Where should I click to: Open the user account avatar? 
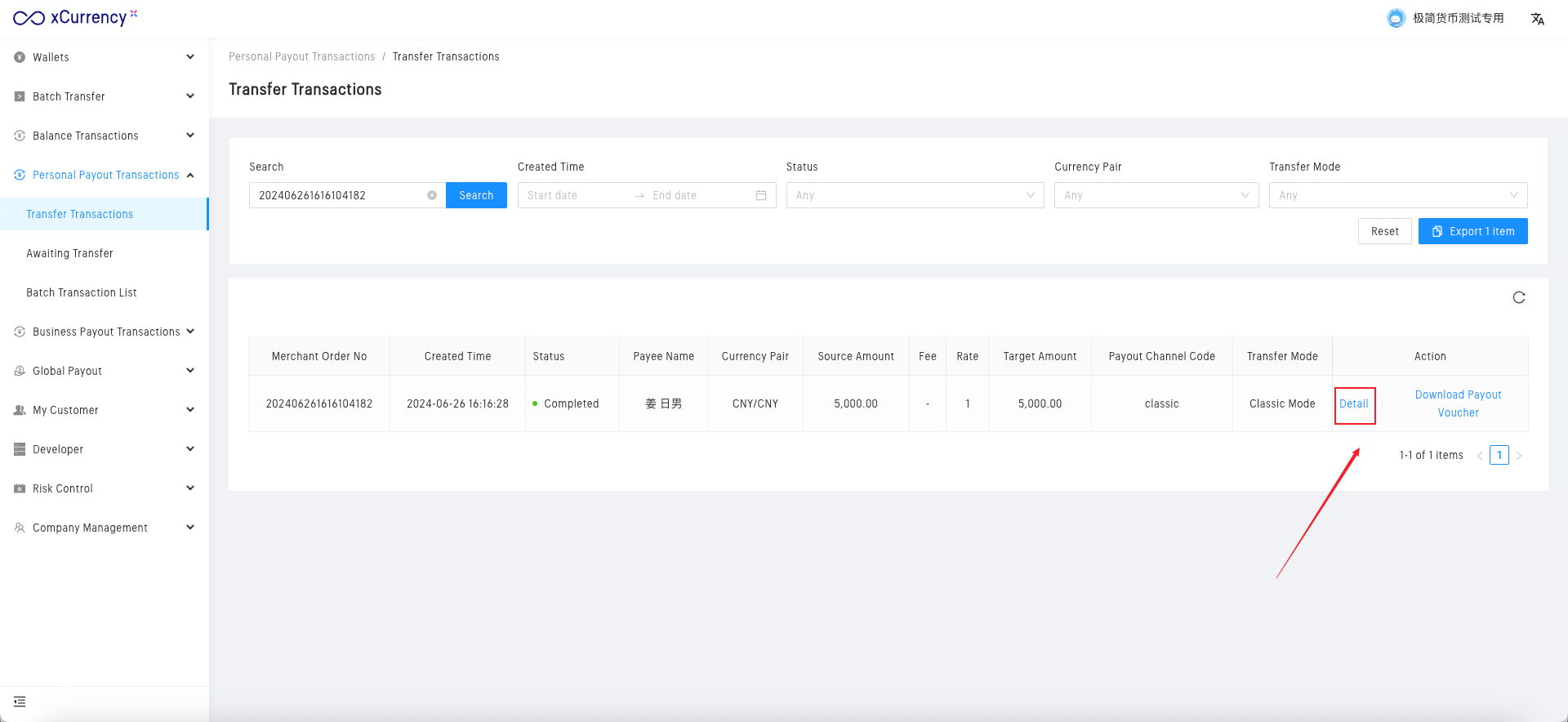tap(1396, 18)
